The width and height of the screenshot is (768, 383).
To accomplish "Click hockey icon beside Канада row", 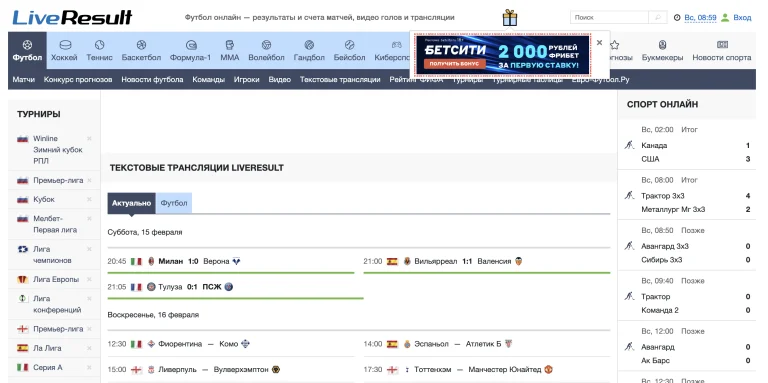I will tap(629, 145).
